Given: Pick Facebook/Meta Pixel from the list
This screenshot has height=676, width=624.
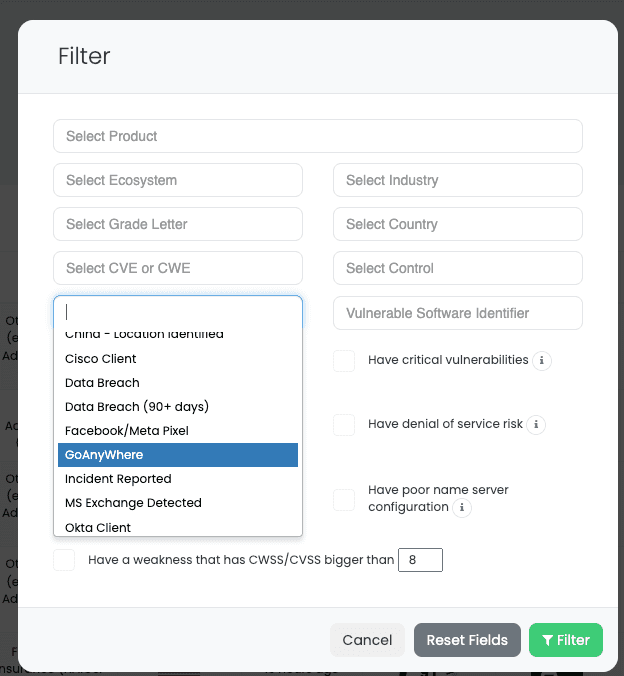Looking at the screenshot, I should click(127, 431).
